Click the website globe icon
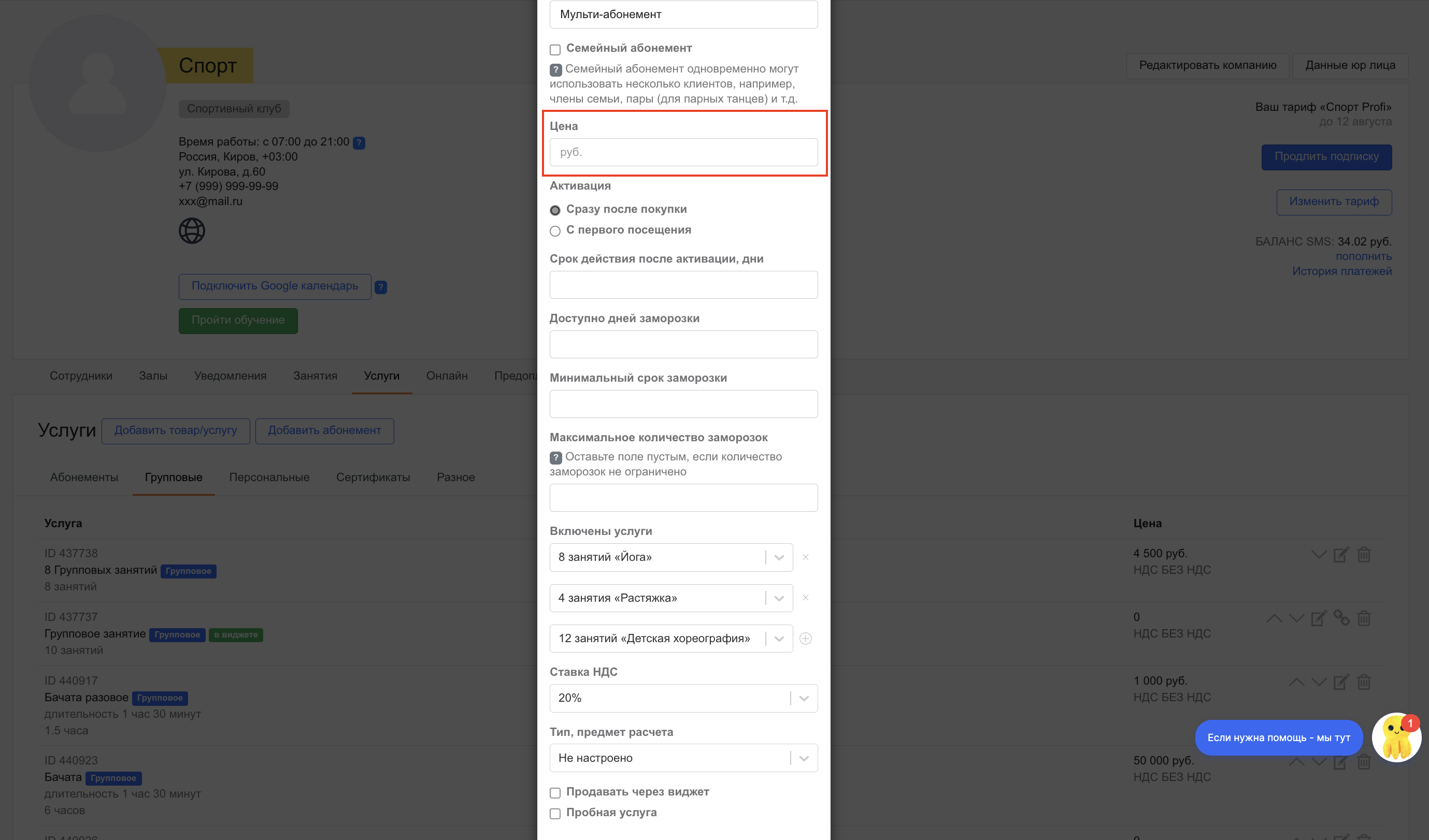 (192, 230)
